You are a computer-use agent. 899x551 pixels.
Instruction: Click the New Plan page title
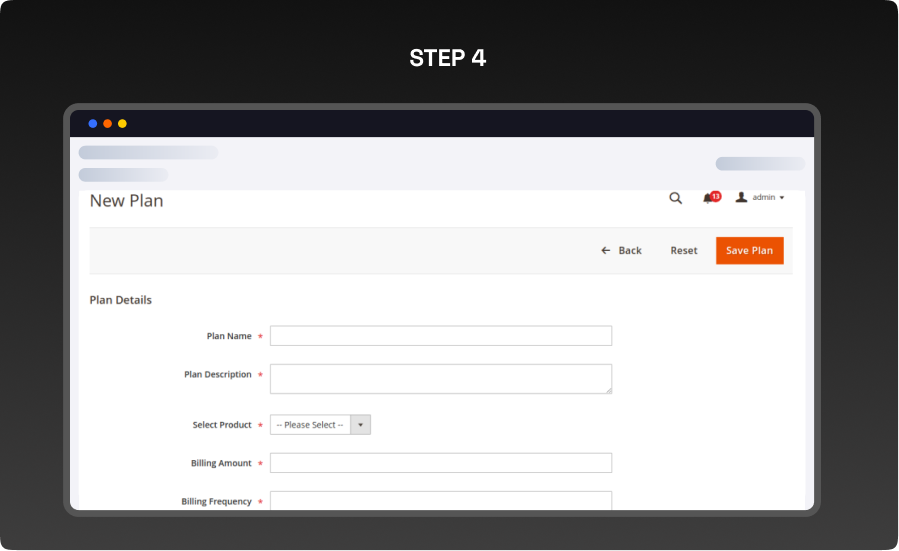pos(126,201)
